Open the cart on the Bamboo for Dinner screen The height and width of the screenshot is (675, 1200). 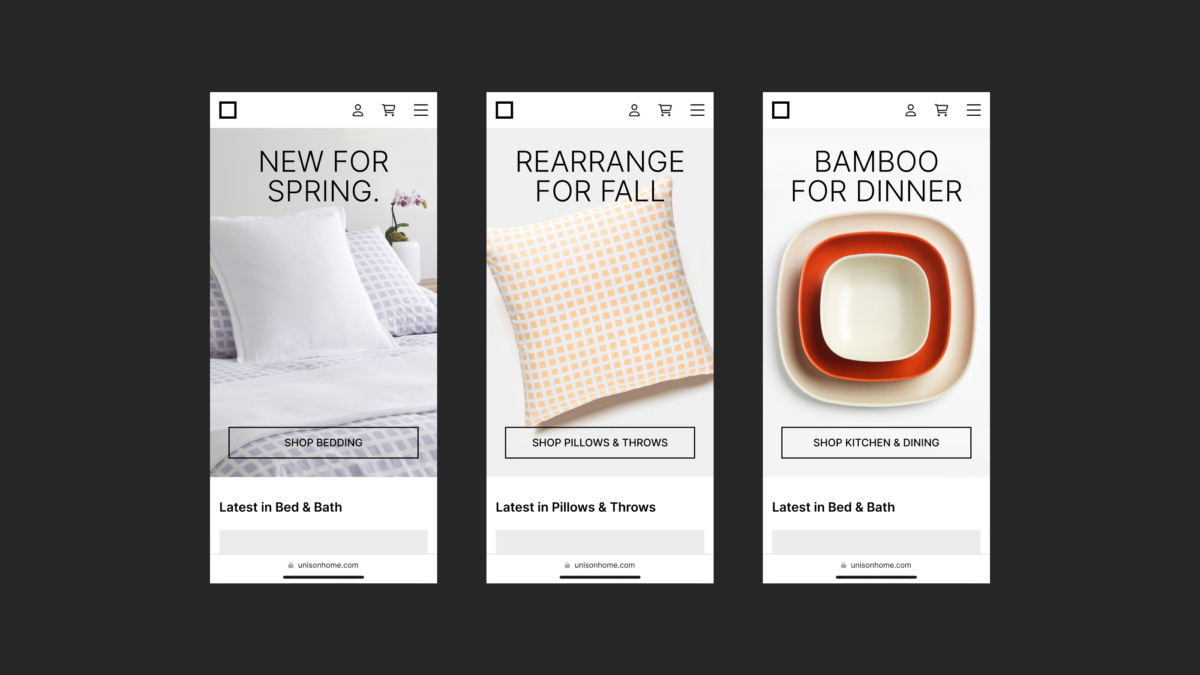(x=941, y=110)
